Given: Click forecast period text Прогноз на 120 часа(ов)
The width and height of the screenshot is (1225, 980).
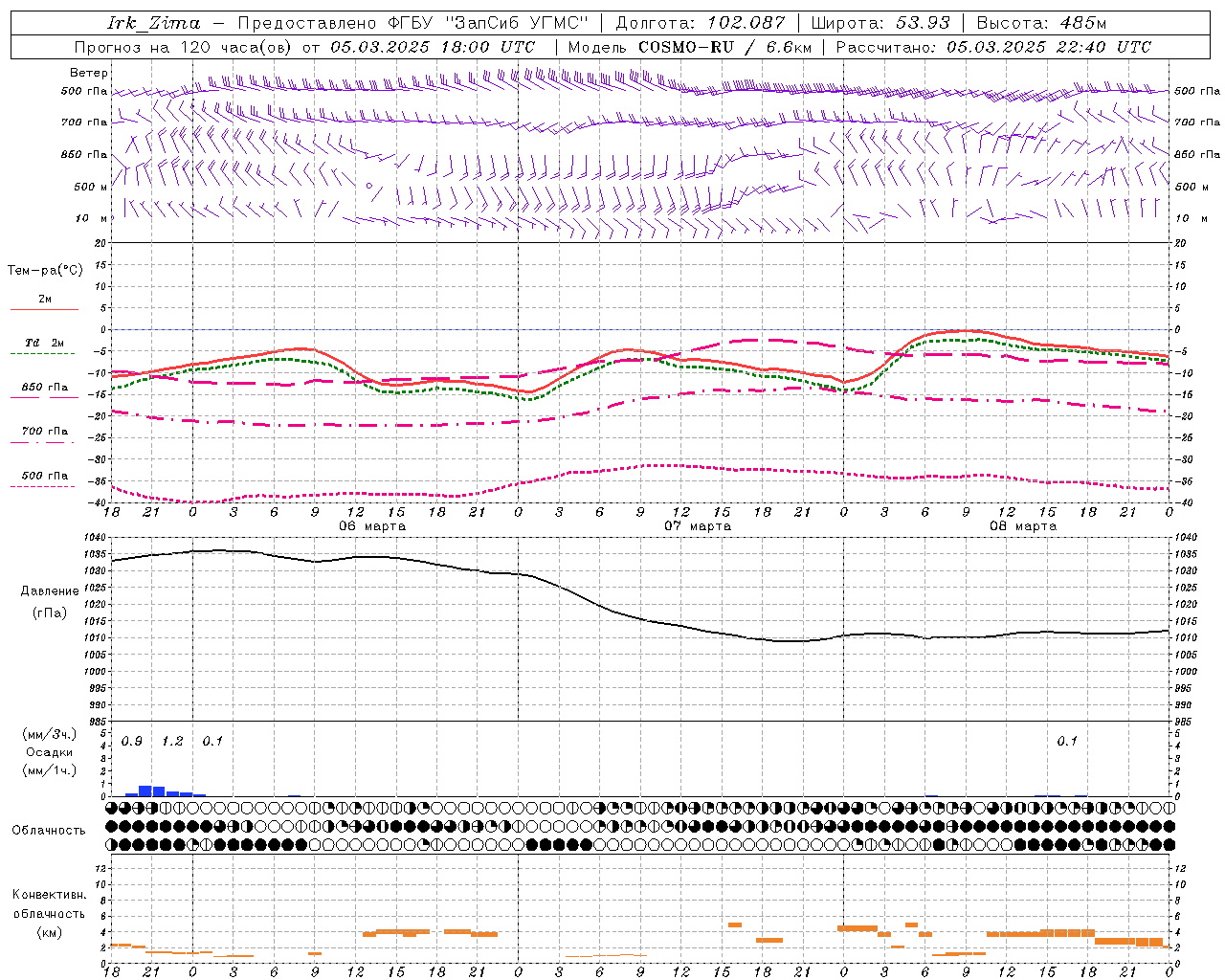Looking at the screenshot, I should click(185, 47).
